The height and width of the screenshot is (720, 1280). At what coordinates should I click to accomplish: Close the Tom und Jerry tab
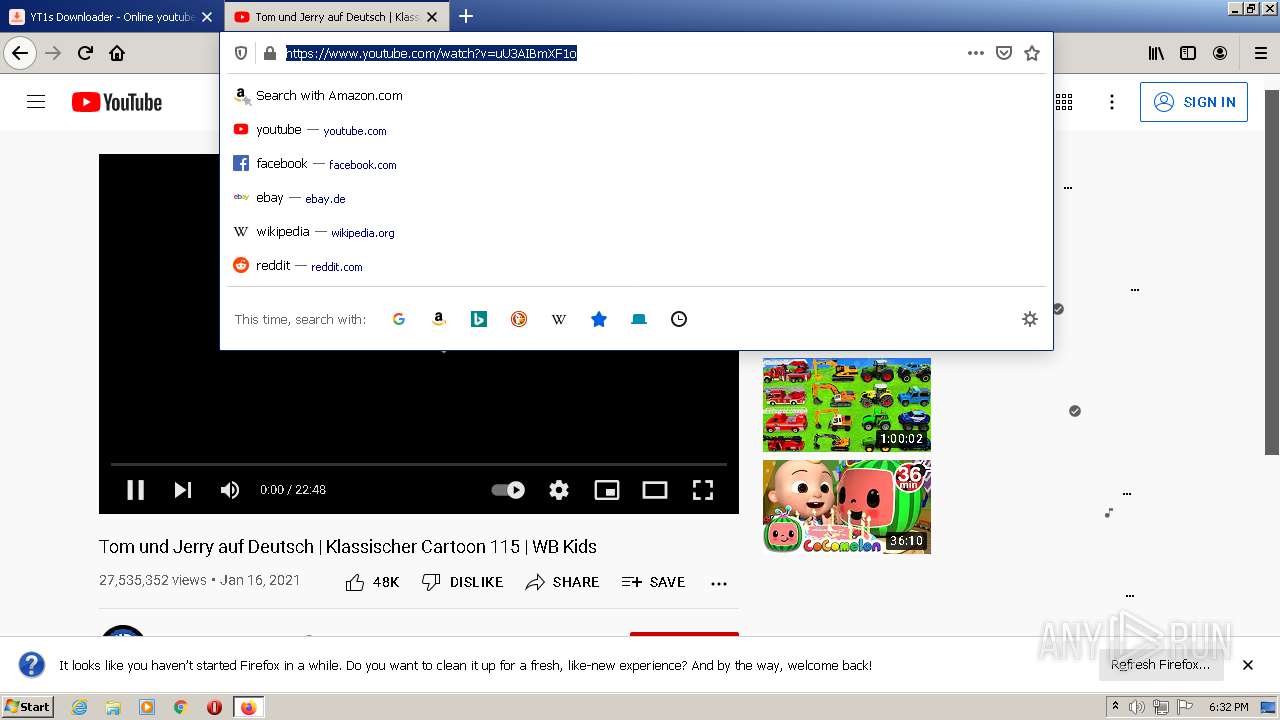pos(433,17)
